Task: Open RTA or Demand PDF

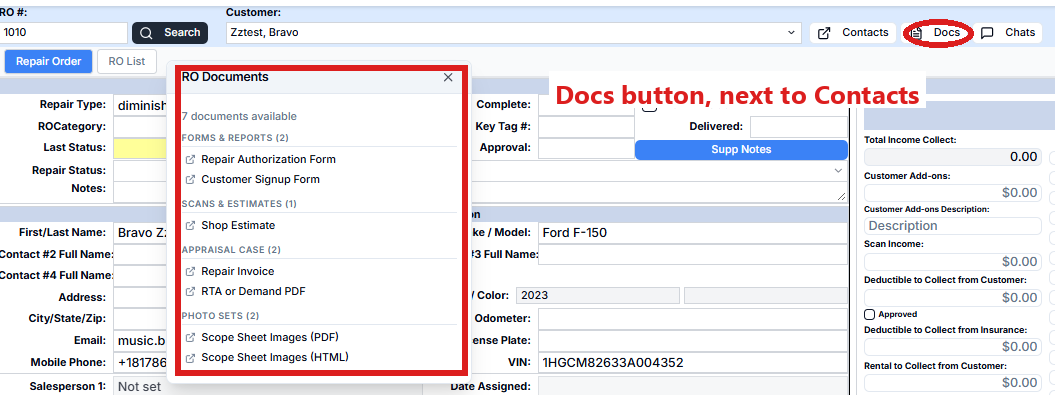Action: (254, 291)
